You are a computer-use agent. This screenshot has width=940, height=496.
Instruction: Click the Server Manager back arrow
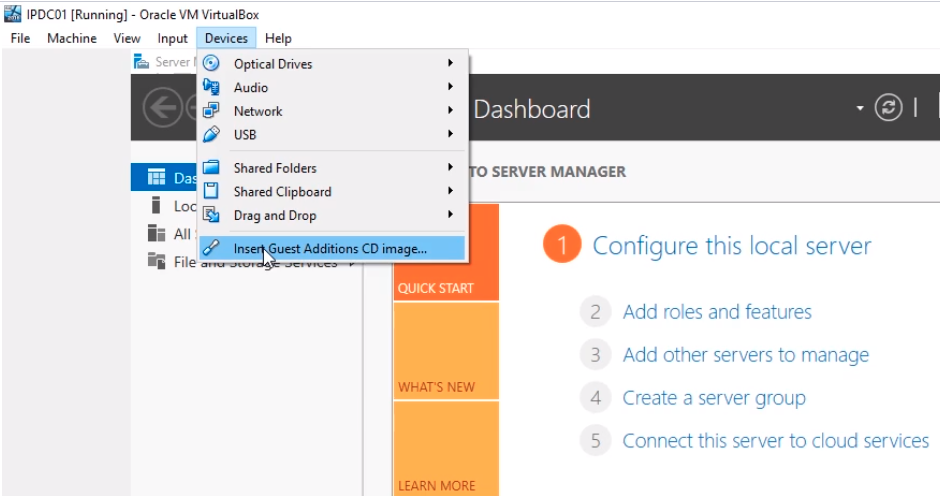[x=162, y=108]
